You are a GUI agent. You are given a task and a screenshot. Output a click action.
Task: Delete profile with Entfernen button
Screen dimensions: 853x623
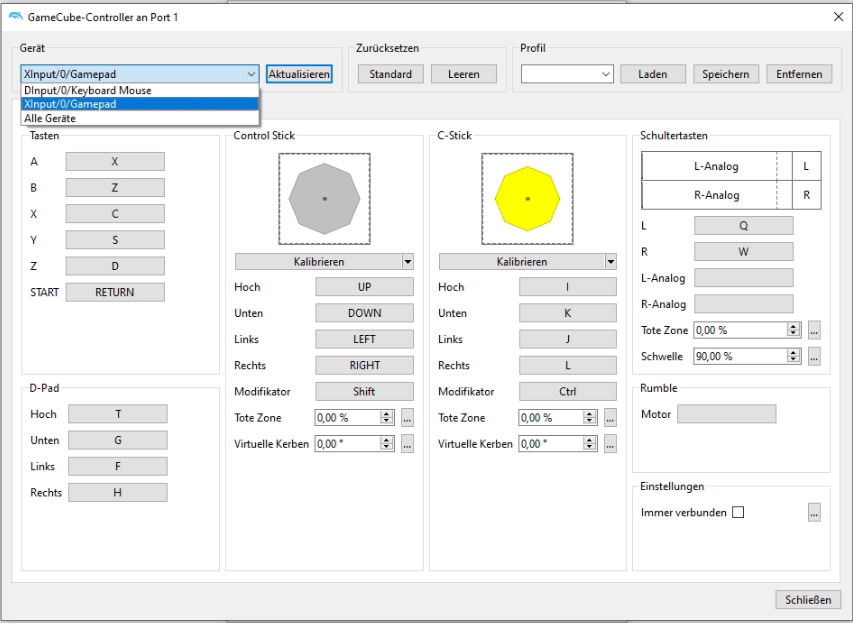coord(799,74)
